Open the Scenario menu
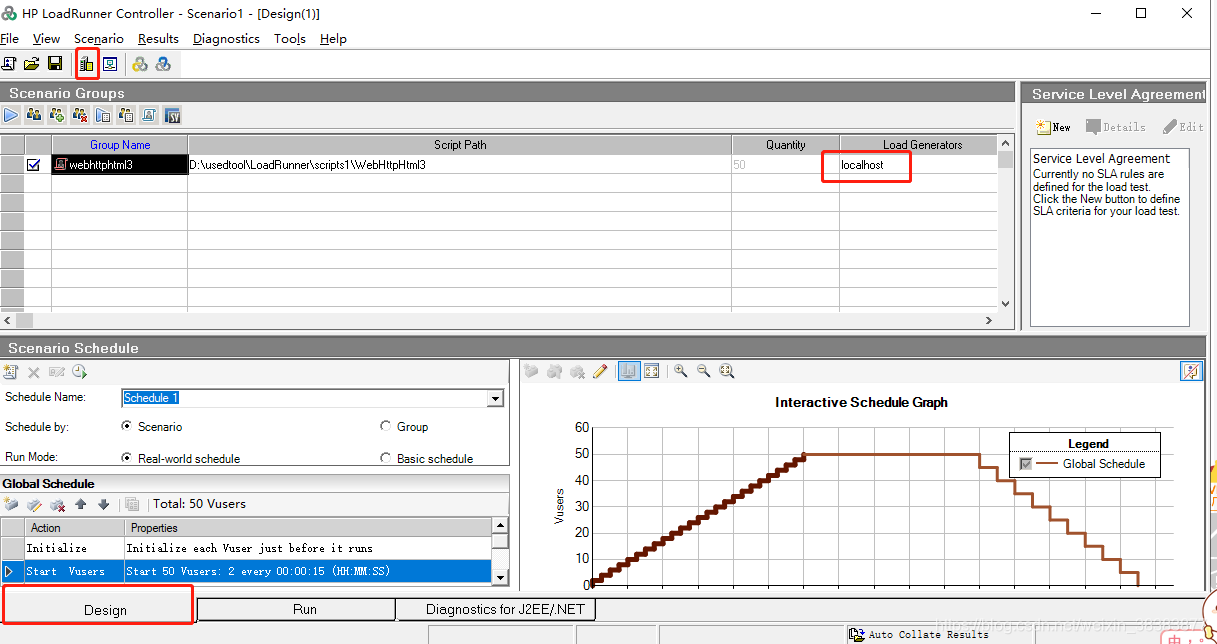 [x=99, y=38]
